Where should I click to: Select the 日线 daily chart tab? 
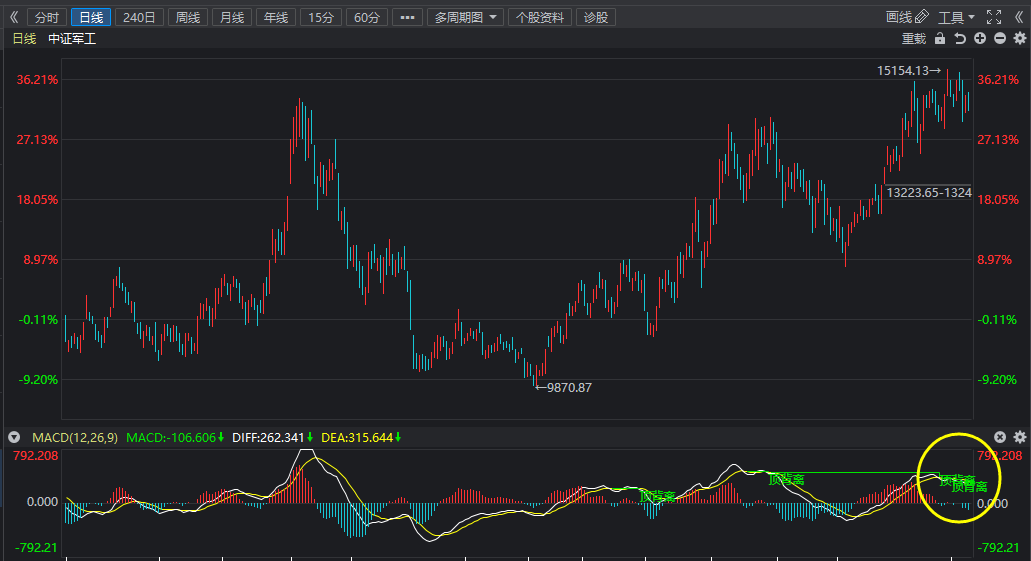point(91,17)
